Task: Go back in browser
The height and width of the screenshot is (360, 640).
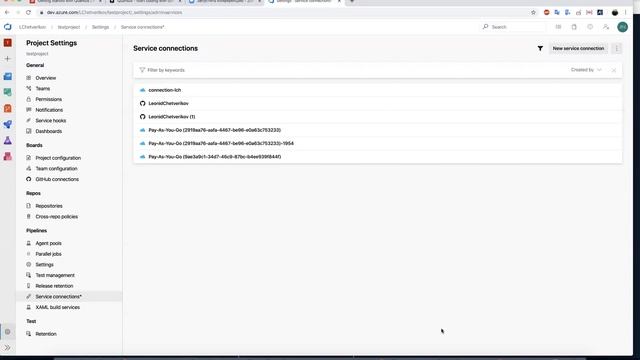Action: (x=7, y=12)
